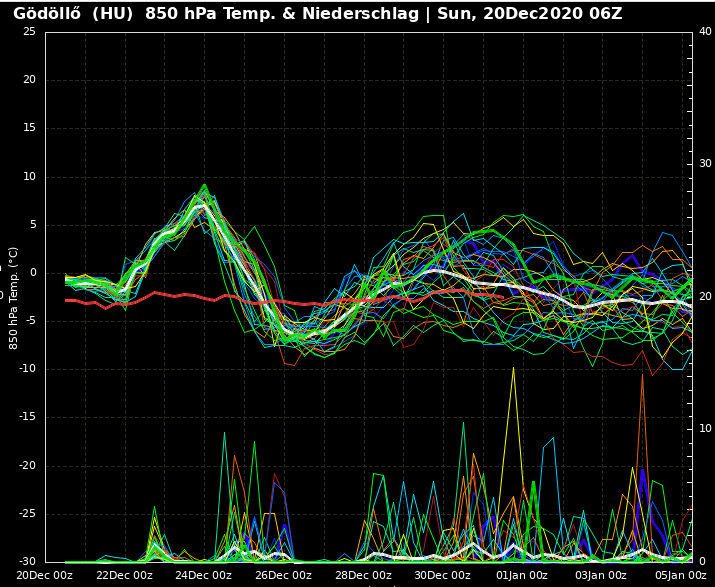Select the 22Dec 00z x-axis label

click(x=124, y=575)
